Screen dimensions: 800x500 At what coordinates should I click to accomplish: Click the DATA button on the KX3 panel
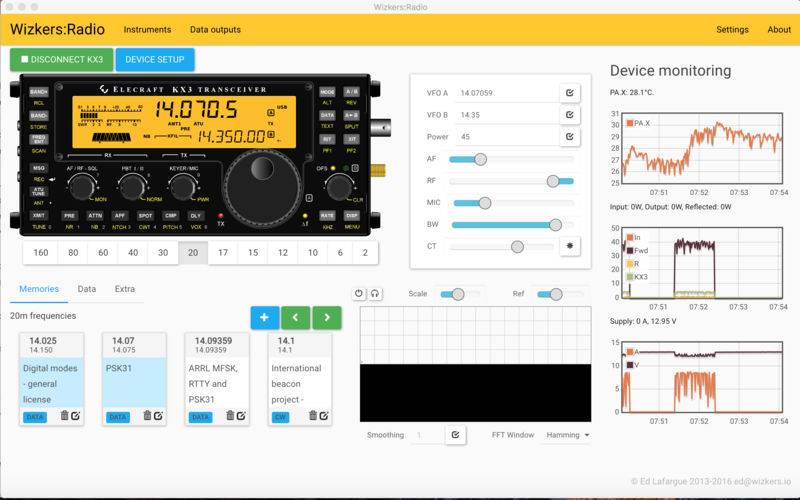(327, 116)
